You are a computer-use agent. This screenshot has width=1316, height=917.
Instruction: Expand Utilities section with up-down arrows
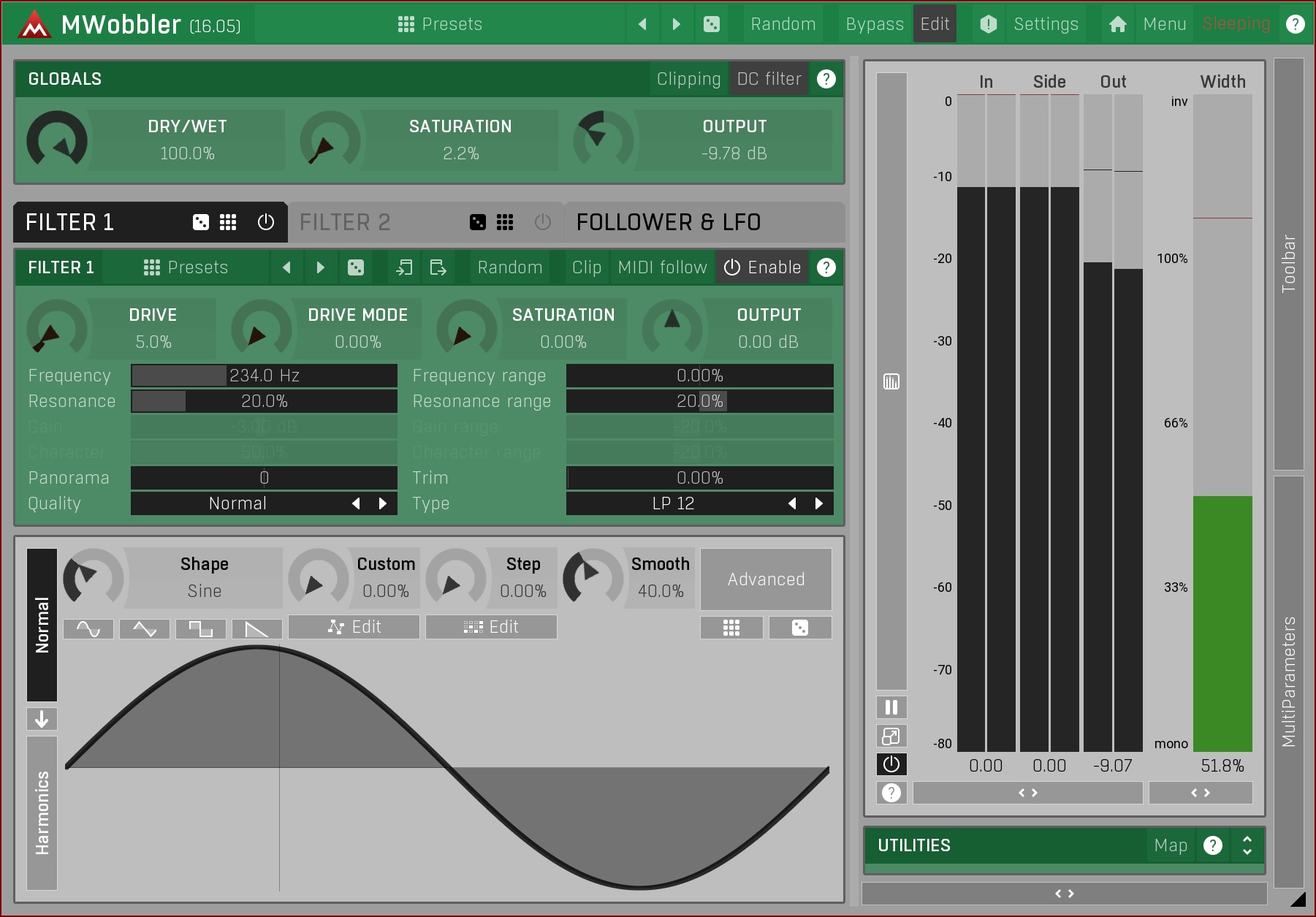tap(1247, 845)
